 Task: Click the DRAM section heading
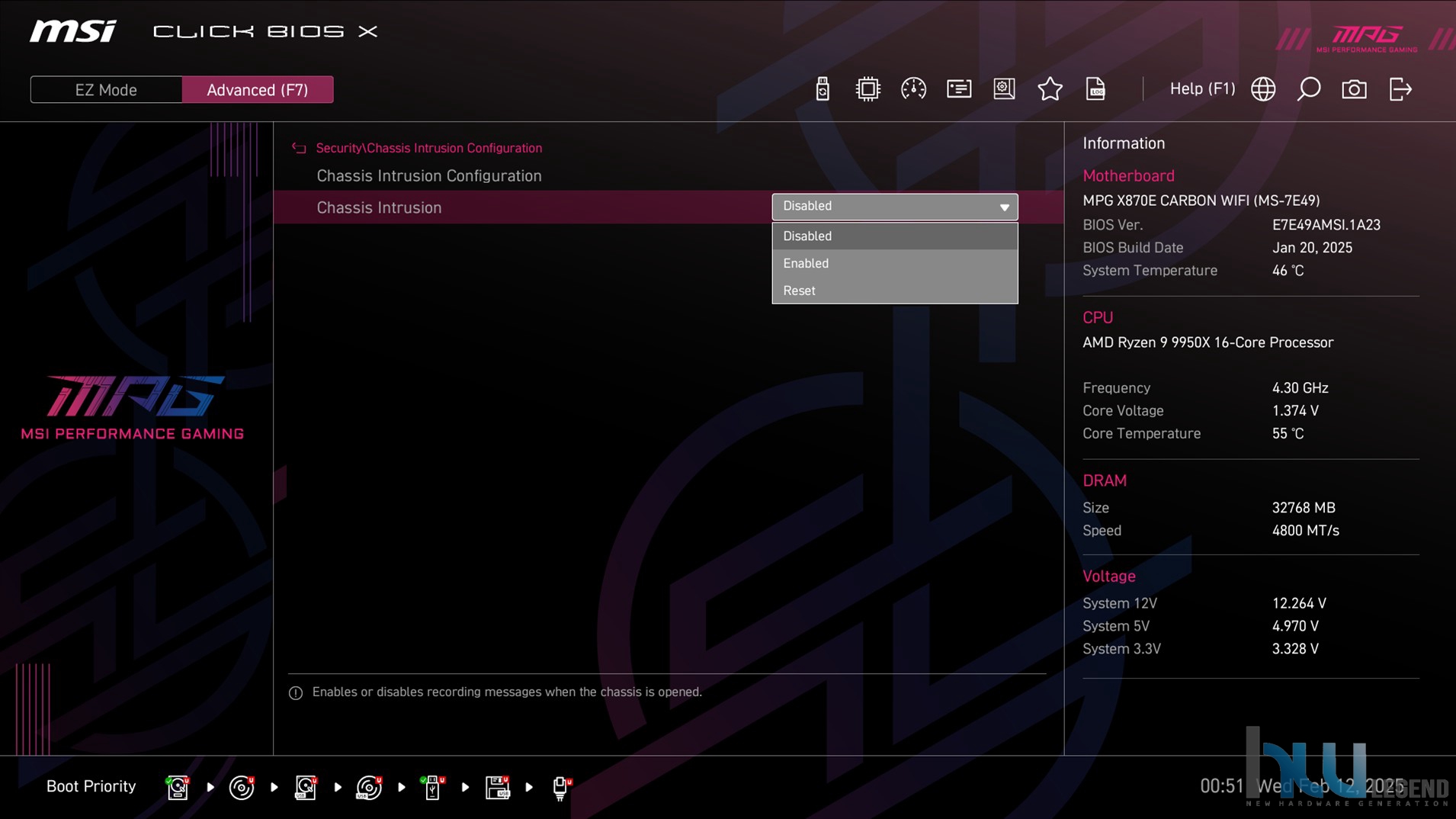[1105, 481]
